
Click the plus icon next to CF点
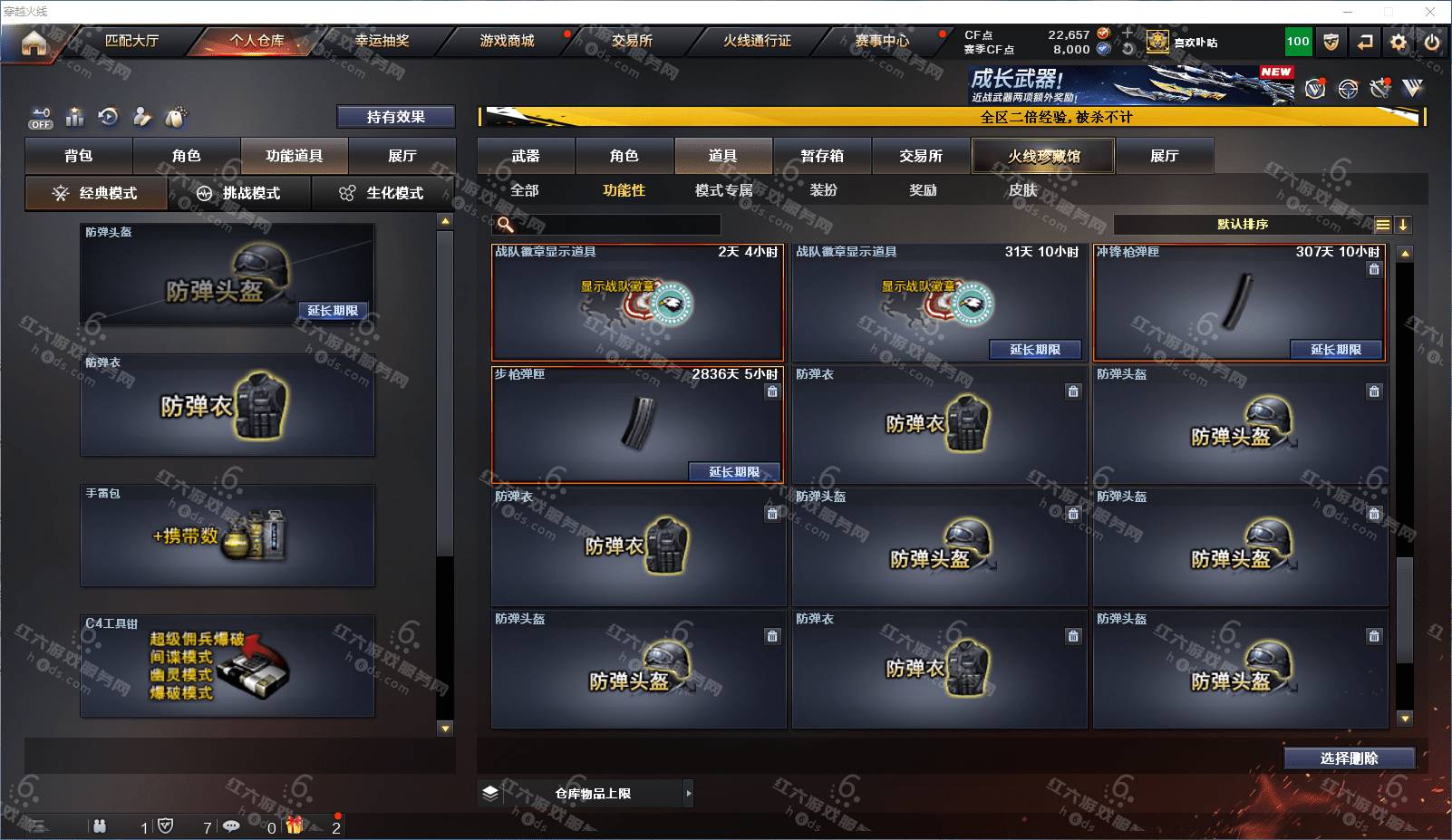tap(1128, 34)
